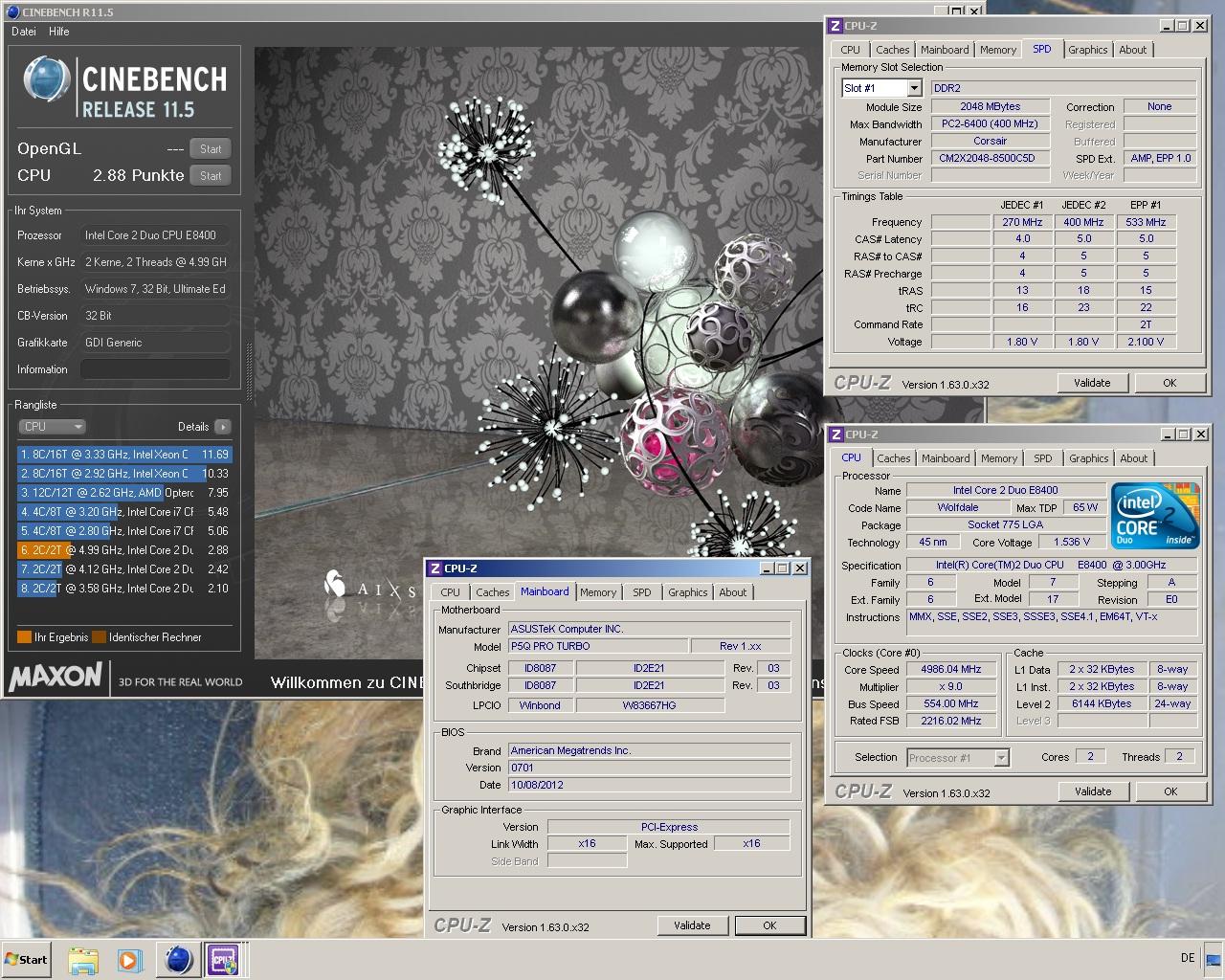Select the CPU-Z taskbar icon

pos(223,960)
